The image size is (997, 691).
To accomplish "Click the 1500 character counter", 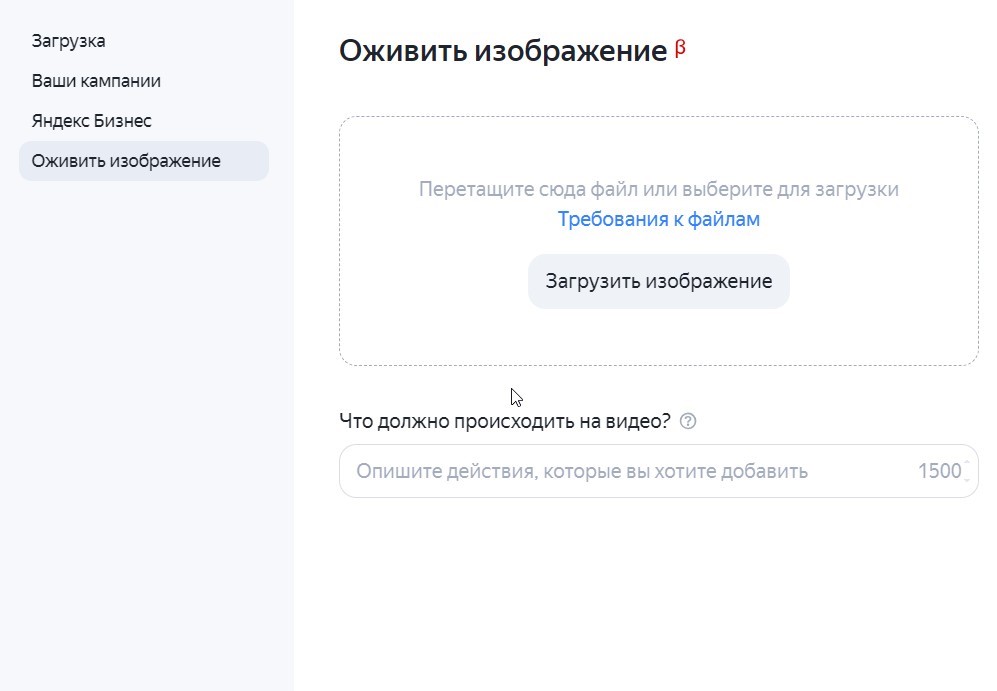I will point(940,470).
